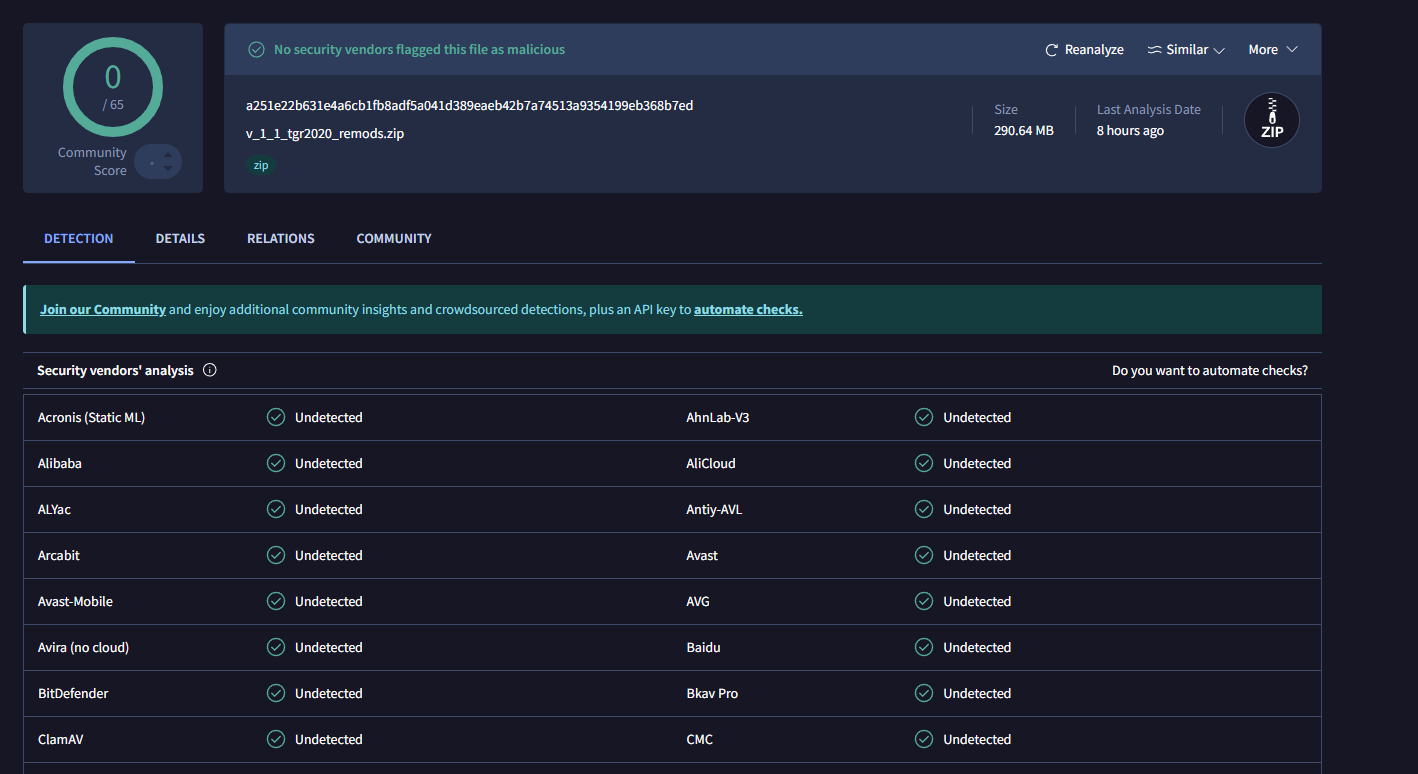Upvote the community score with the up arrow

coord(168,155)
